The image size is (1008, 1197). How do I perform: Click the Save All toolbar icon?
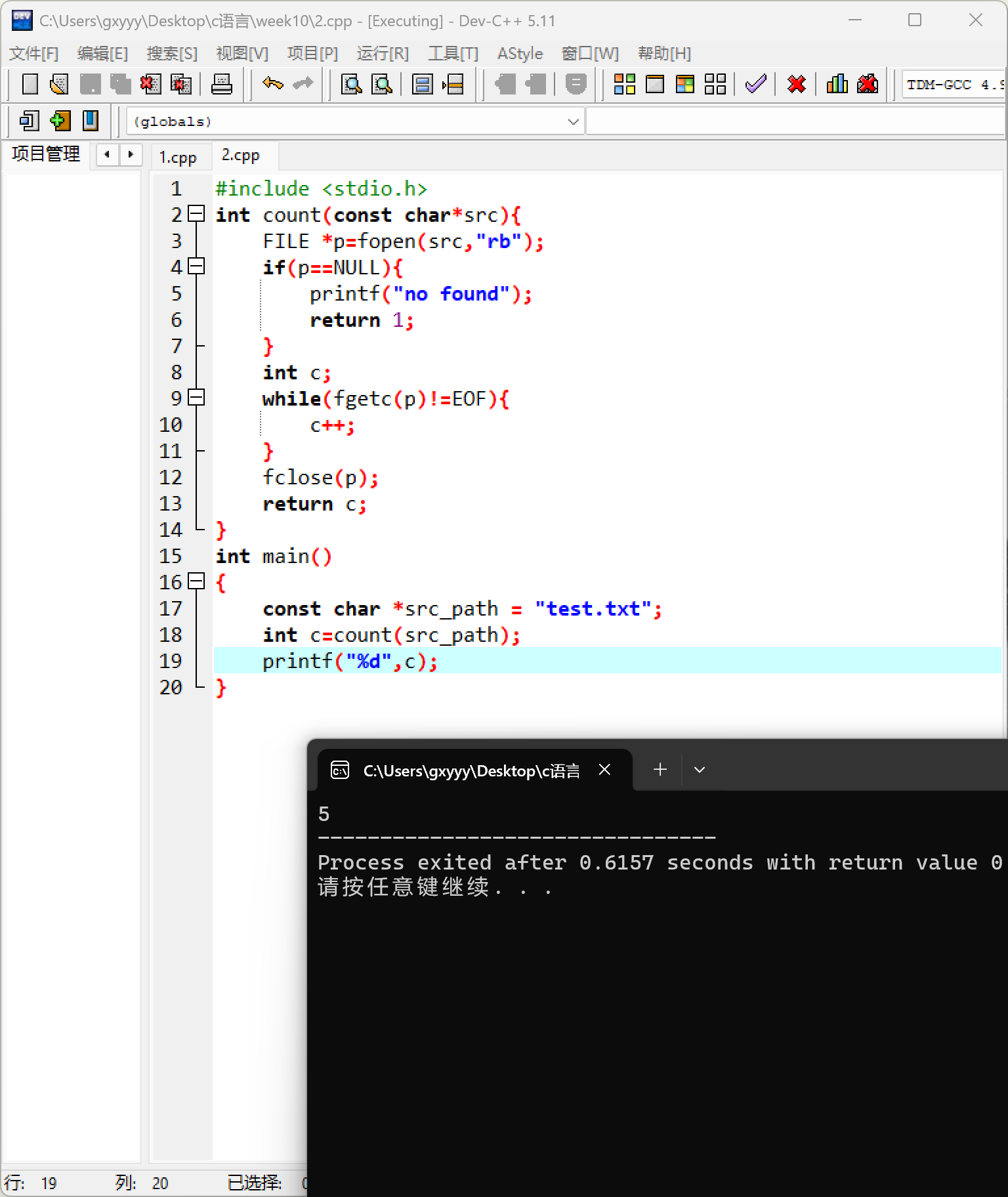pos(120,84)
